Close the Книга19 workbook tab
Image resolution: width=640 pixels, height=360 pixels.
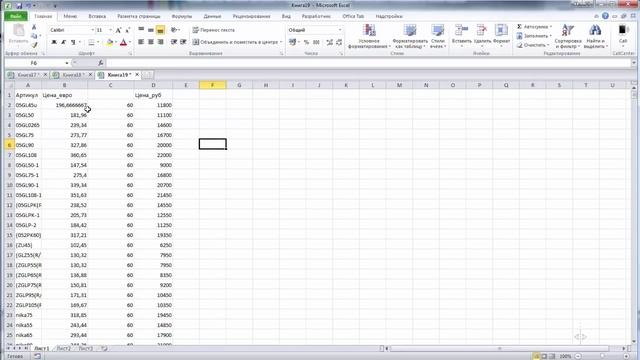coord(137,75)
